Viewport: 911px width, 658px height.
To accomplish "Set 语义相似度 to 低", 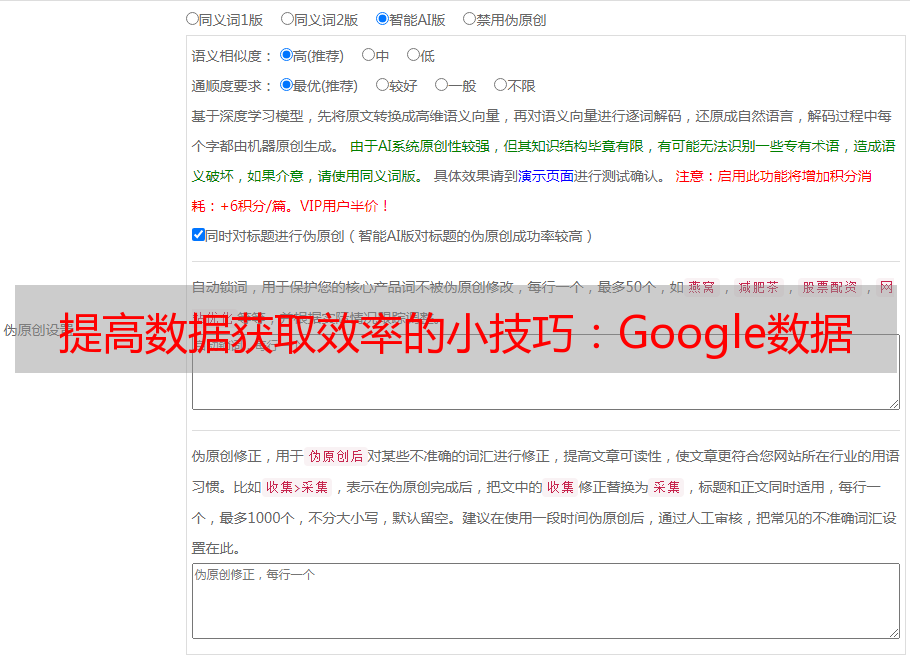I will pyautogui.click(x=413, y=55).
